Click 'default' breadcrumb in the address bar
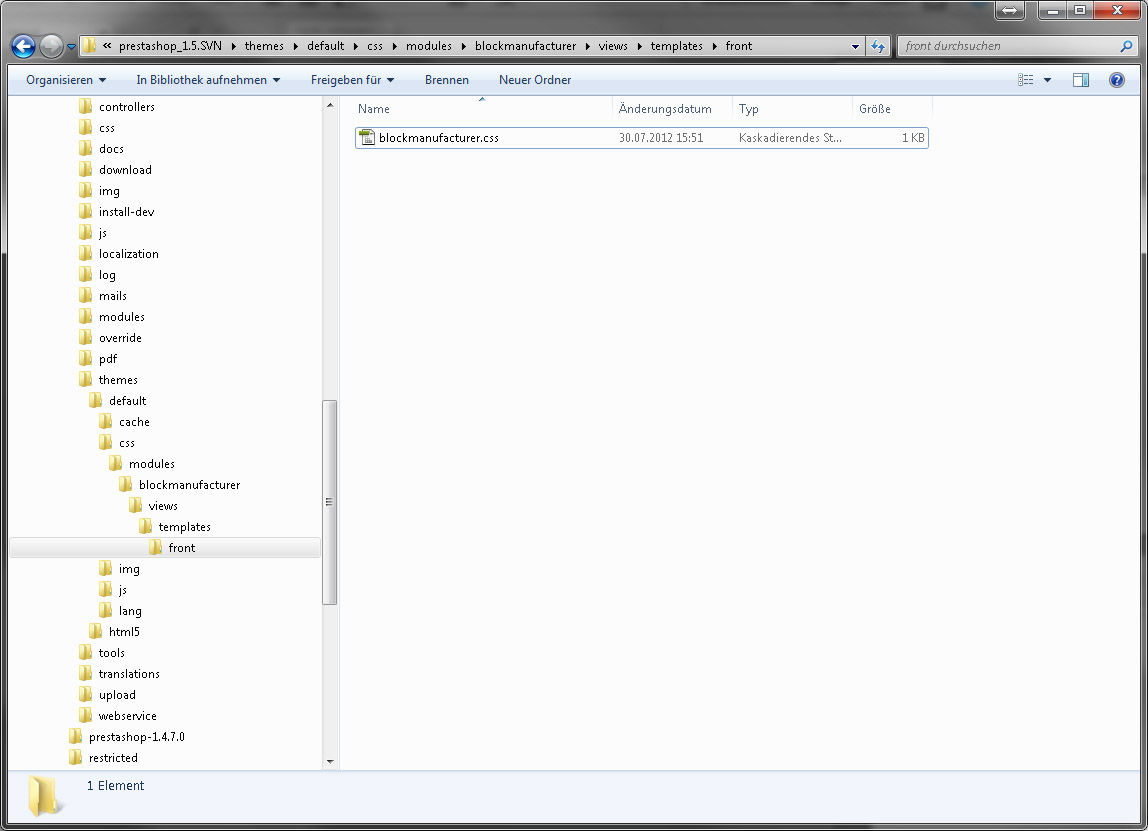 coord(325,46)
